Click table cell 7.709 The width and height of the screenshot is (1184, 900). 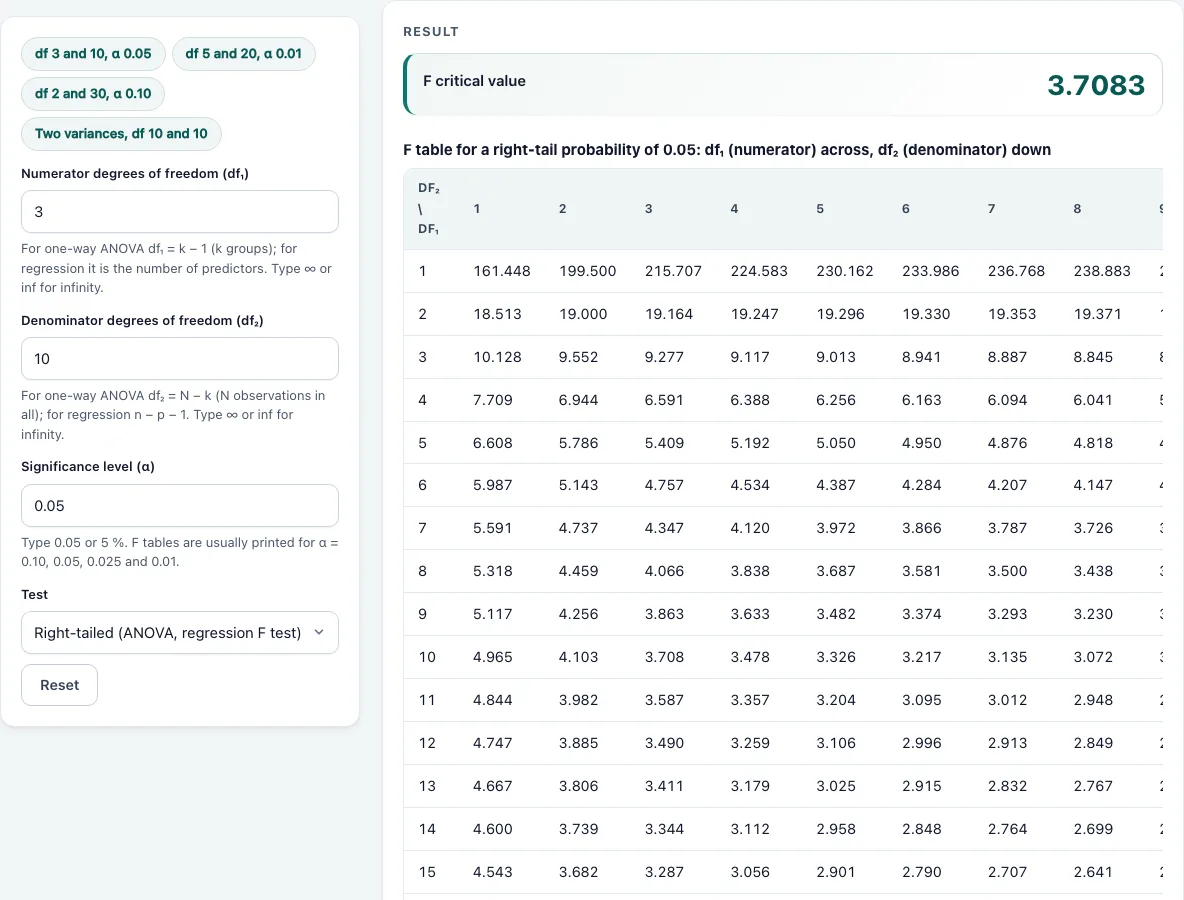[x=492, y=400]
